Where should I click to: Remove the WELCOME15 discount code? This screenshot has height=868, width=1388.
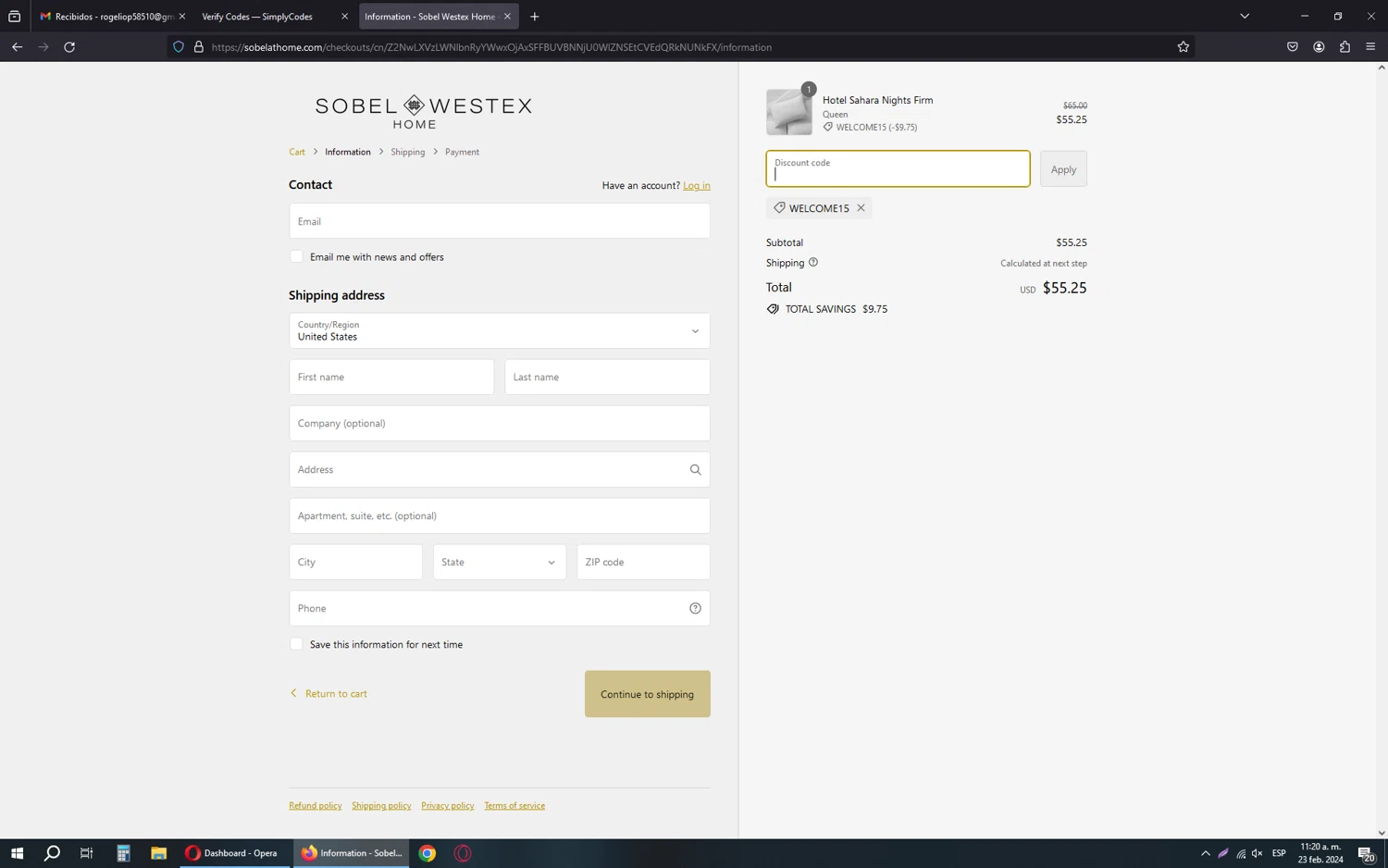pyautogui.click(x=861, y=208)
